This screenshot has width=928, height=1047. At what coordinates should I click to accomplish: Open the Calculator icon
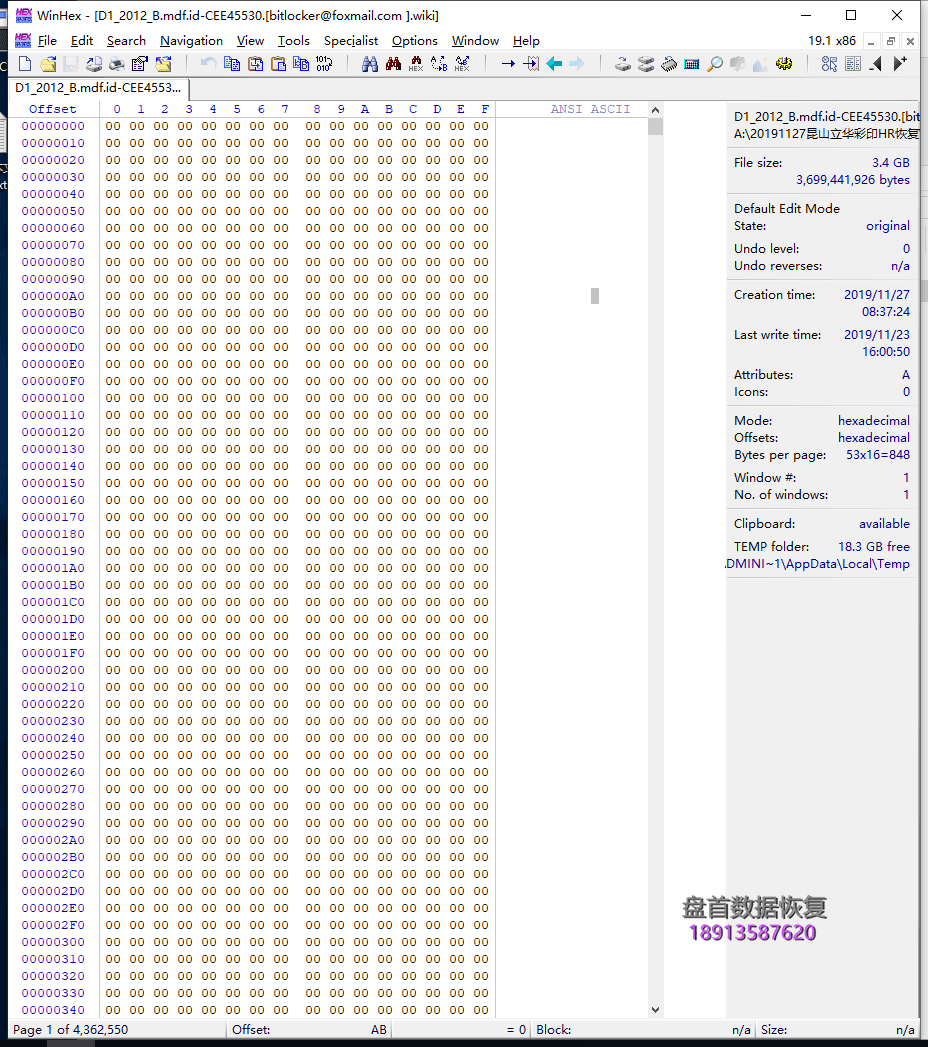(692, 64)
